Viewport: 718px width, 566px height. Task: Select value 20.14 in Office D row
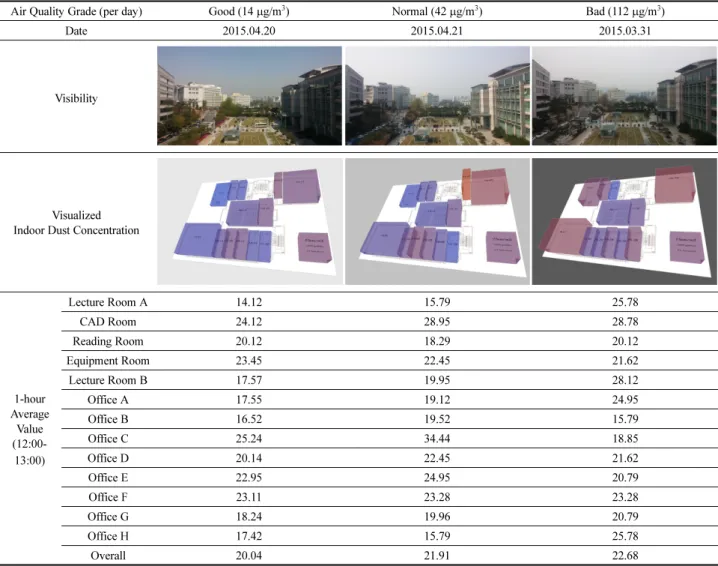tap(249, 458)
